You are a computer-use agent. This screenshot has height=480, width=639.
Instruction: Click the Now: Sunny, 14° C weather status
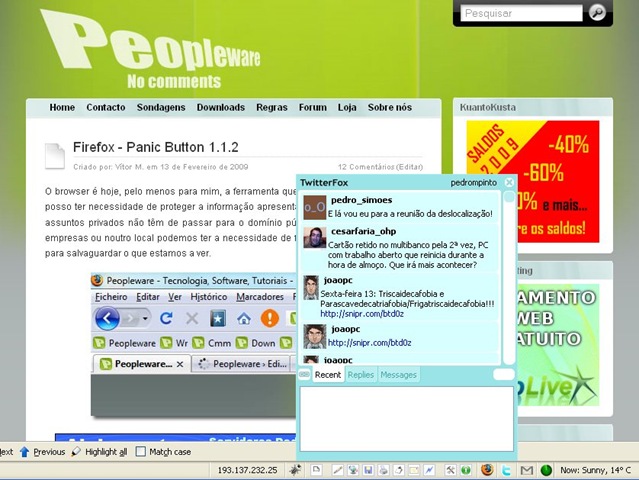pyautogui.click(x=596, y=470)
